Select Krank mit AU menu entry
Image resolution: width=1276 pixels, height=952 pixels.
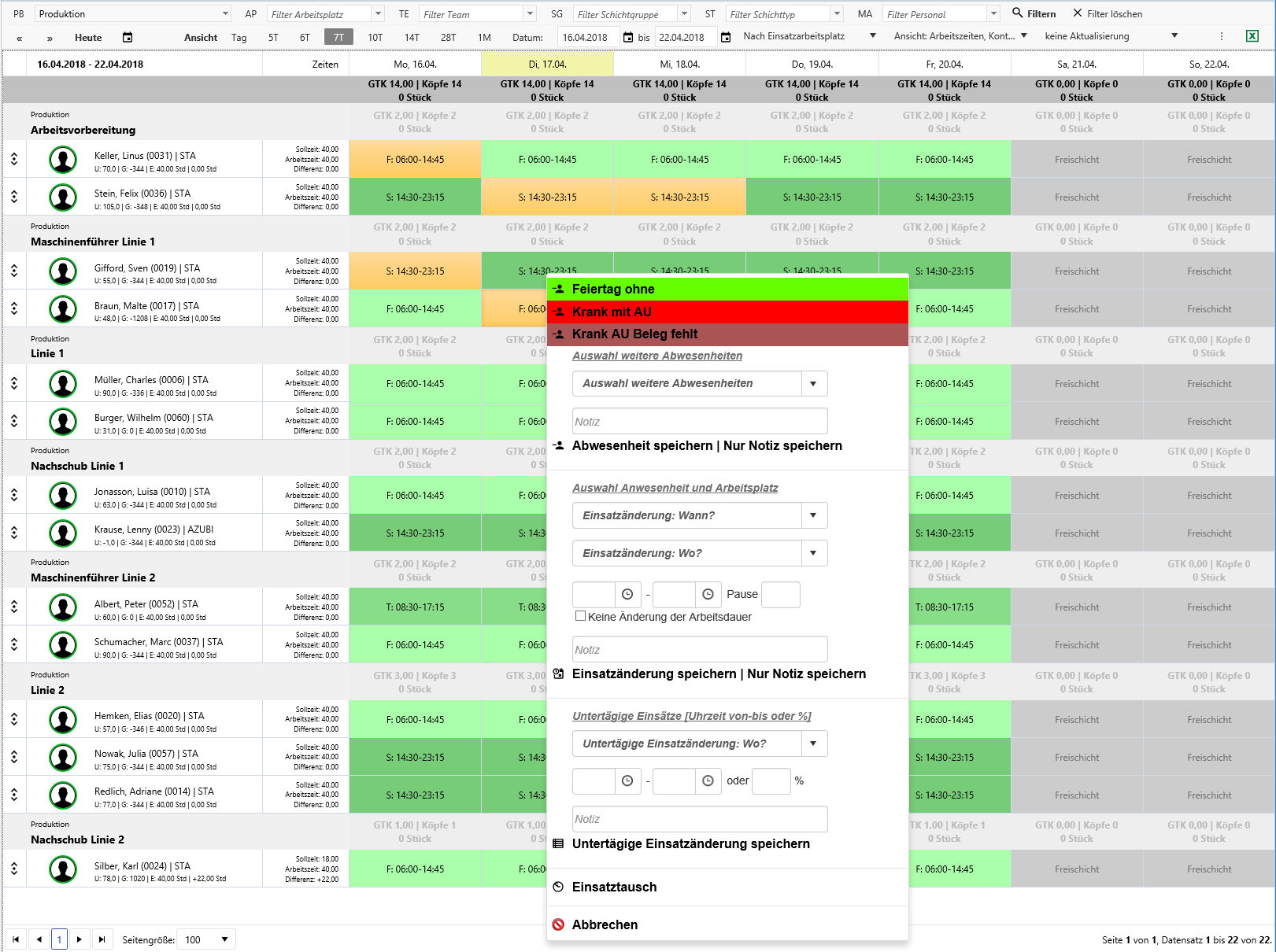tap(728, 312)
